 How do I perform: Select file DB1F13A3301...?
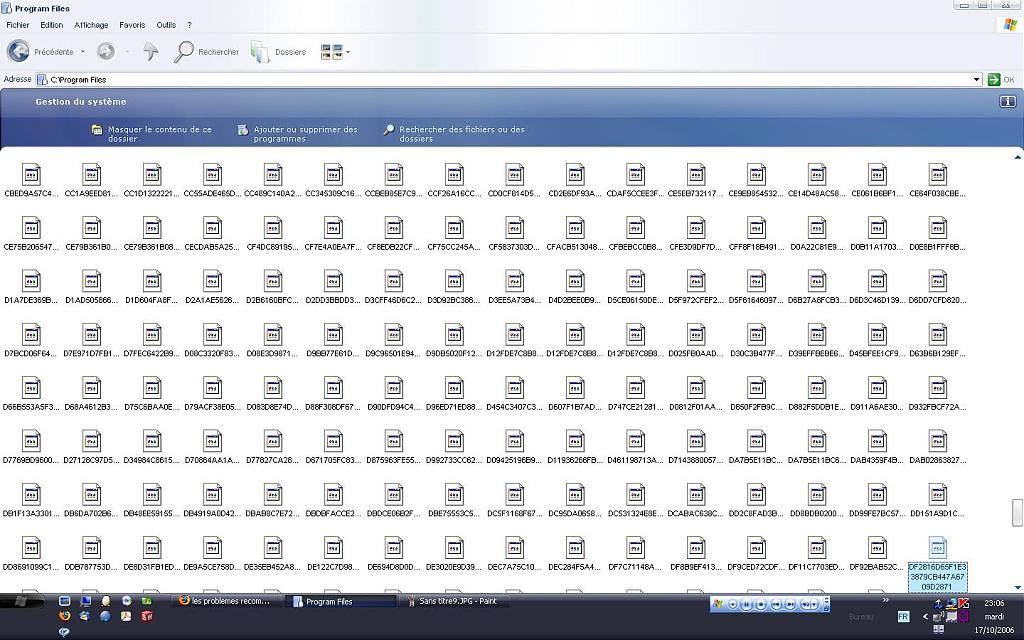(x=31, y=502)
